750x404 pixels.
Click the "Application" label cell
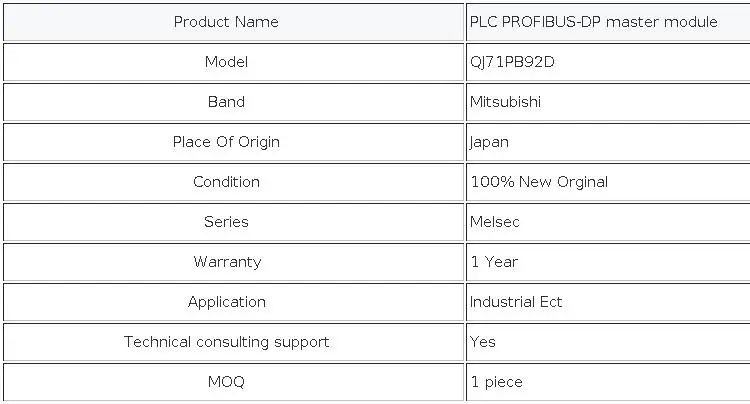click(x=227, y=302)
